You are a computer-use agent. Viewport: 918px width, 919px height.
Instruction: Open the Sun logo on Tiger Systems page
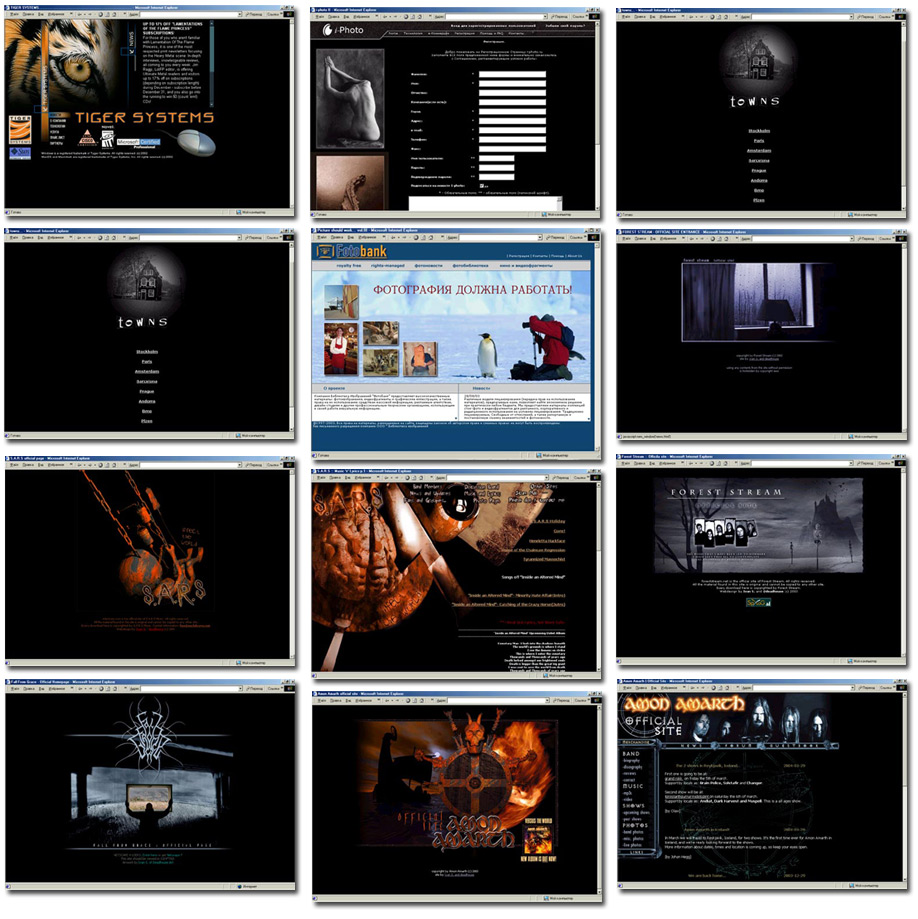(20, 154)
